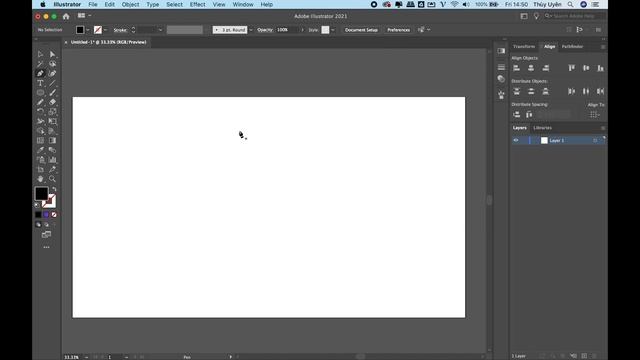The height and width of the screenshot is (360, 640).
Task: Select the Selection tool arrow
Action: tap(40, 54)
